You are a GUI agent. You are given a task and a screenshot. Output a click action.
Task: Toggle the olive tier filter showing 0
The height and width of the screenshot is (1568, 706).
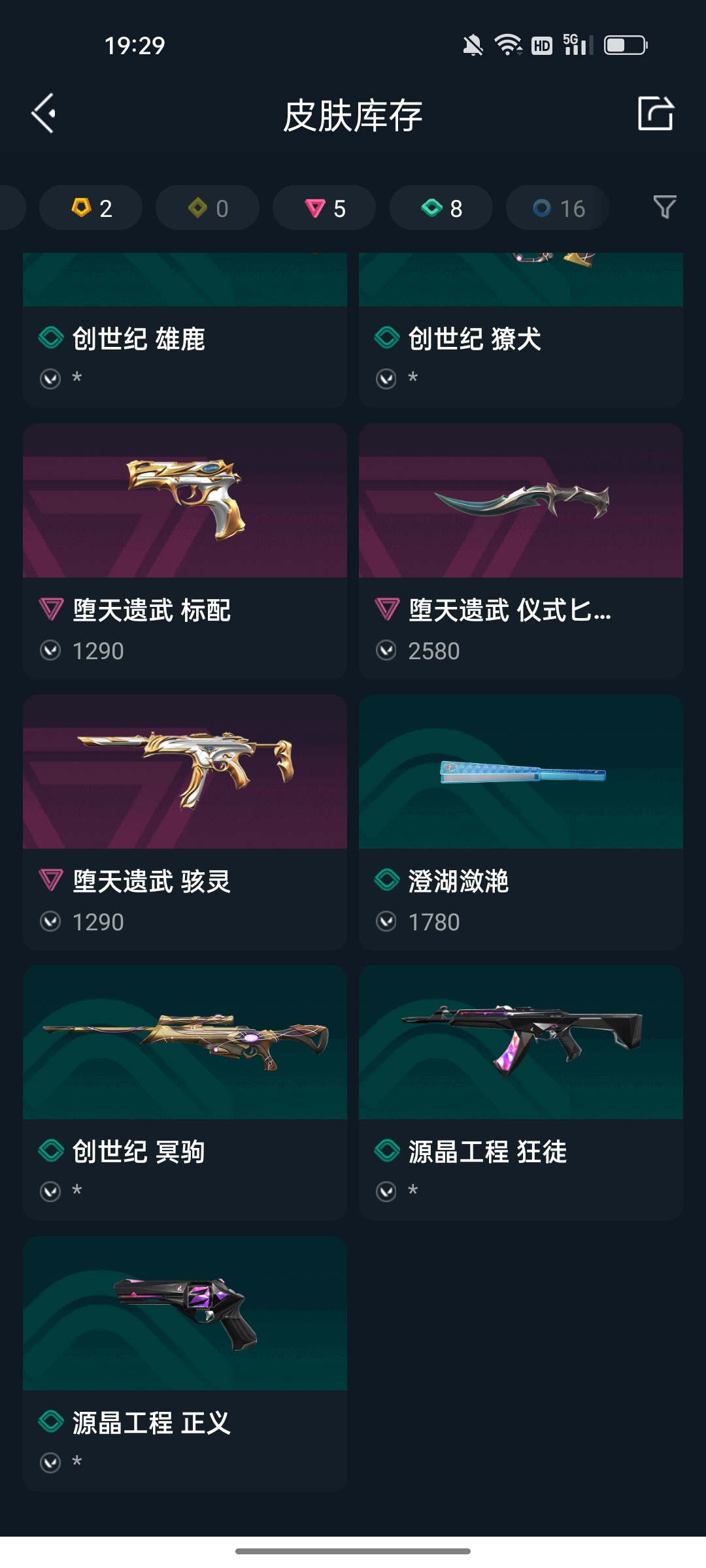coord(207,208)
